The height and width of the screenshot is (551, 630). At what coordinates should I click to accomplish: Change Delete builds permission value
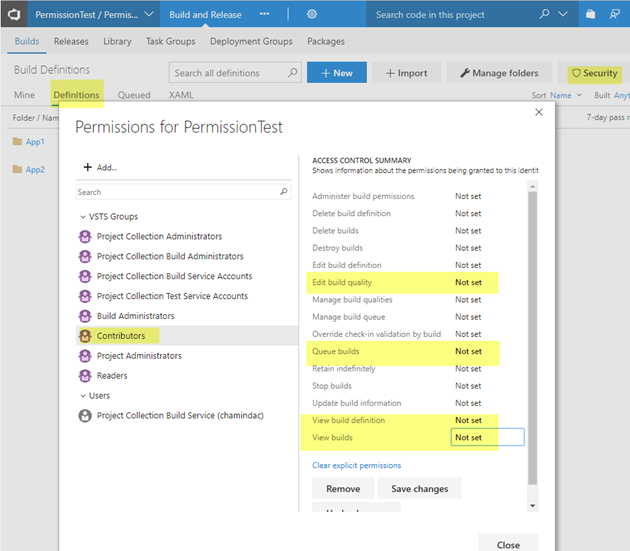coord(468,231)
